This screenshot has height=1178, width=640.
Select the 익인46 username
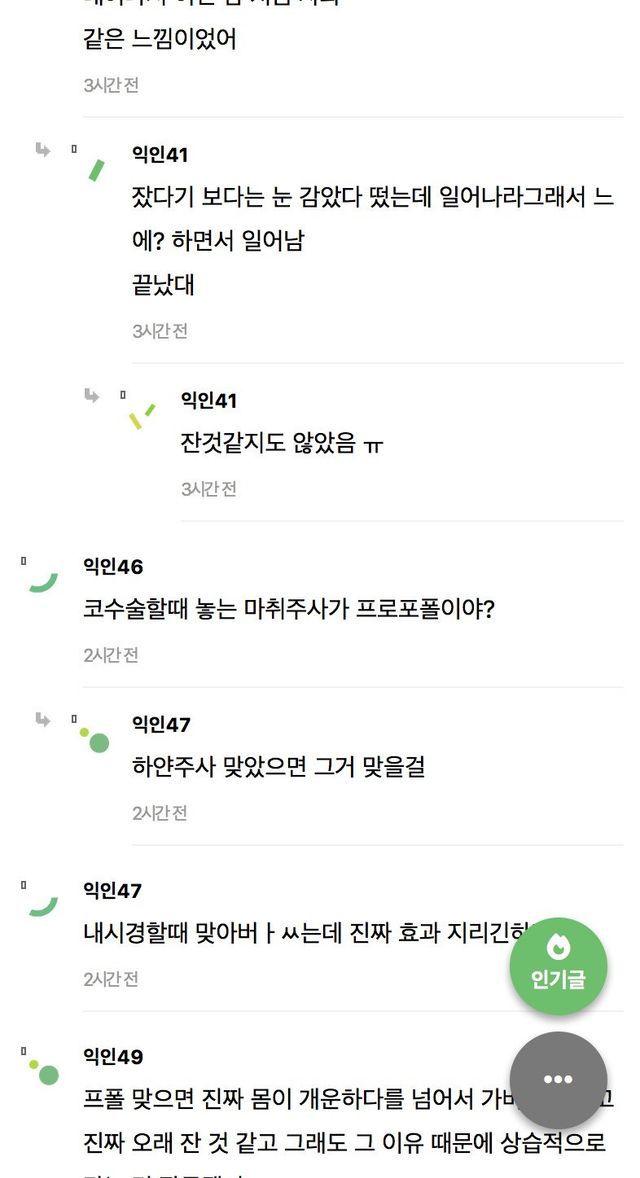tap(113, 567)
